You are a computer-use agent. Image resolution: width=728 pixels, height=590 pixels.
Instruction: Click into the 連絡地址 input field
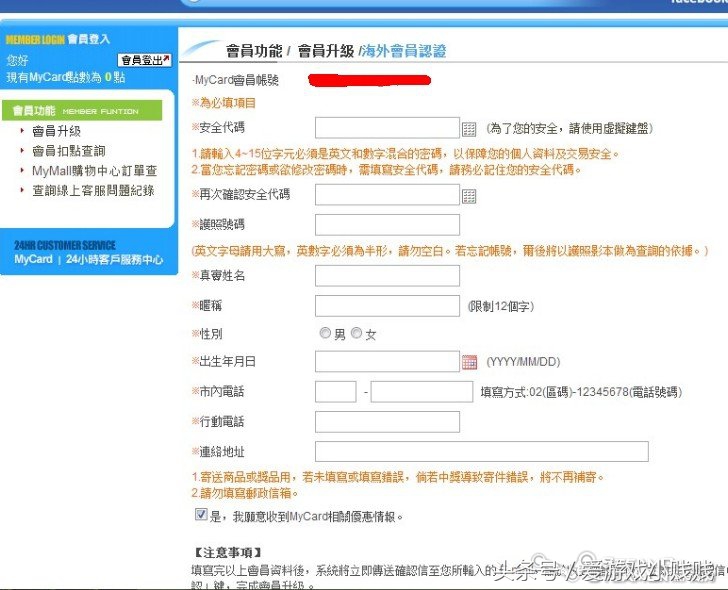(481, 452)
